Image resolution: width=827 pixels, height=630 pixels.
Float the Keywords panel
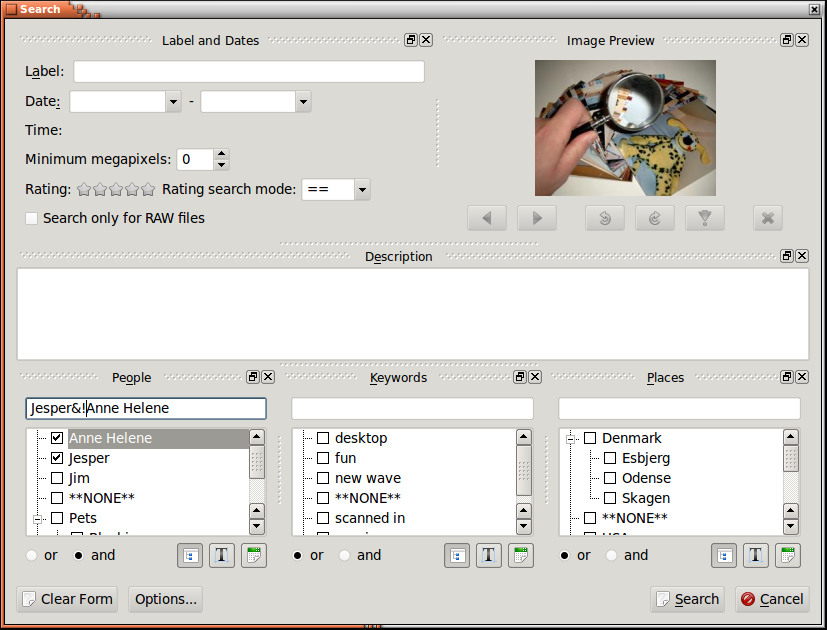[x=520, y=377]
